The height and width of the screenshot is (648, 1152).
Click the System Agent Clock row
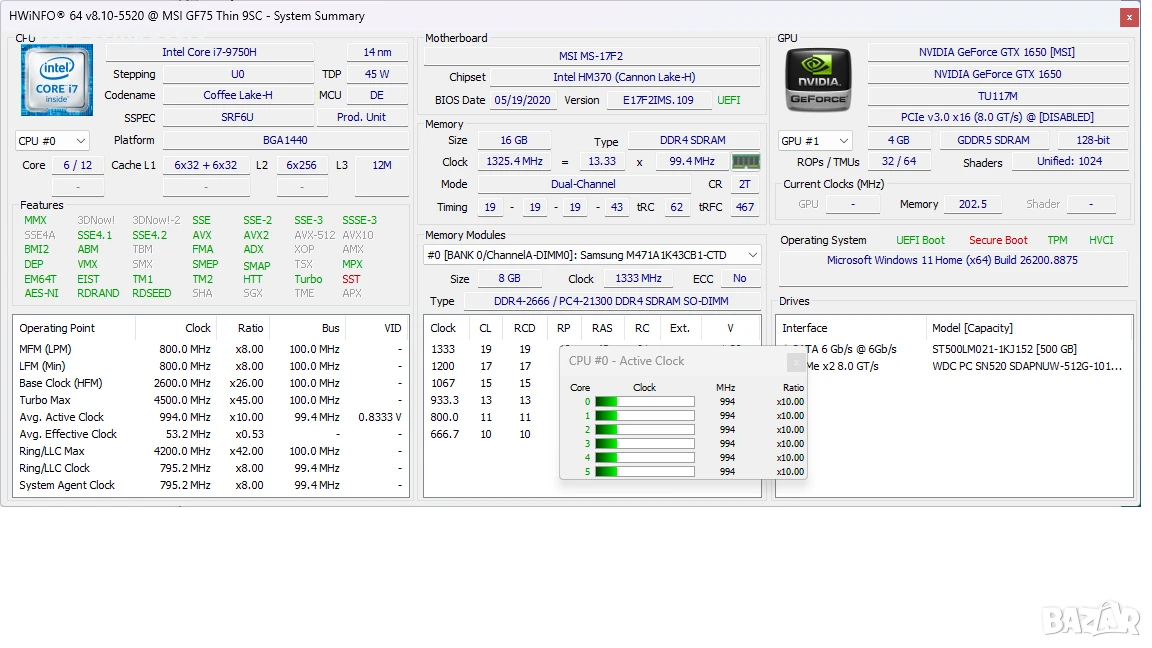tap(211, 486)
